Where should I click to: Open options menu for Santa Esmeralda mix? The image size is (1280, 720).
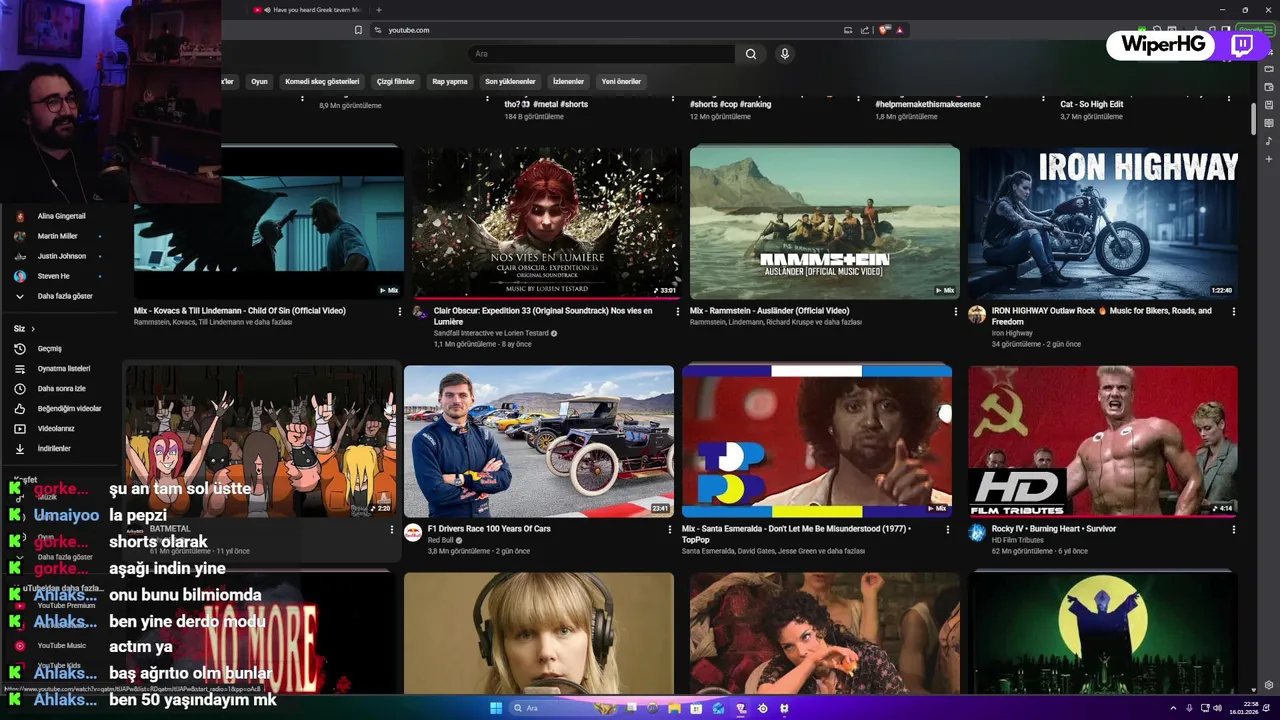click(947, 530)
